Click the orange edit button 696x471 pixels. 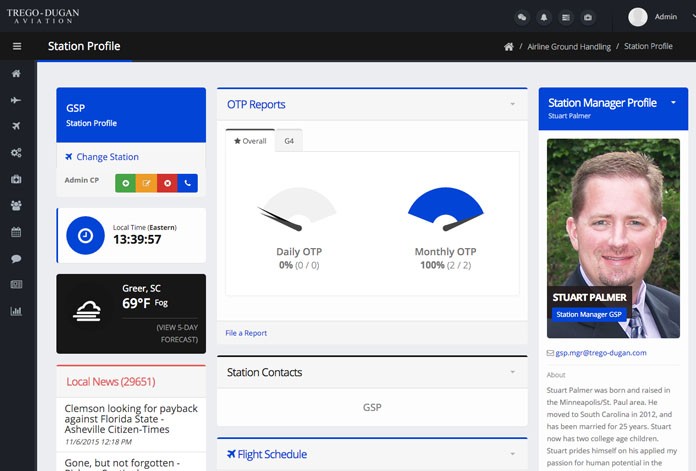[145, 183]
